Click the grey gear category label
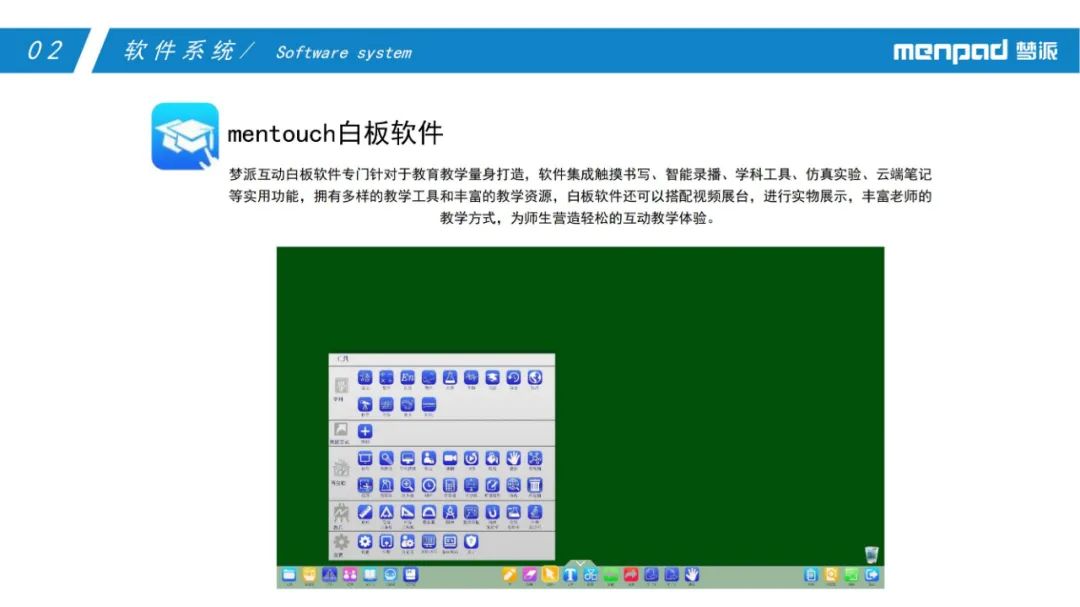The width and height of the screenshot is (1080, 607). 340,544
